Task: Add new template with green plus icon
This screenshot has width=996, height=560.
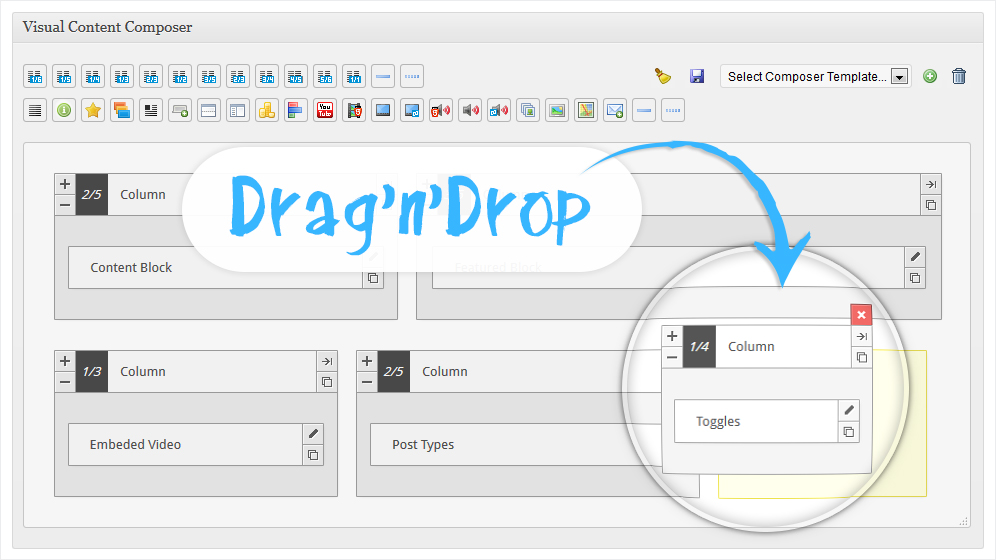Action: [930, 76]
